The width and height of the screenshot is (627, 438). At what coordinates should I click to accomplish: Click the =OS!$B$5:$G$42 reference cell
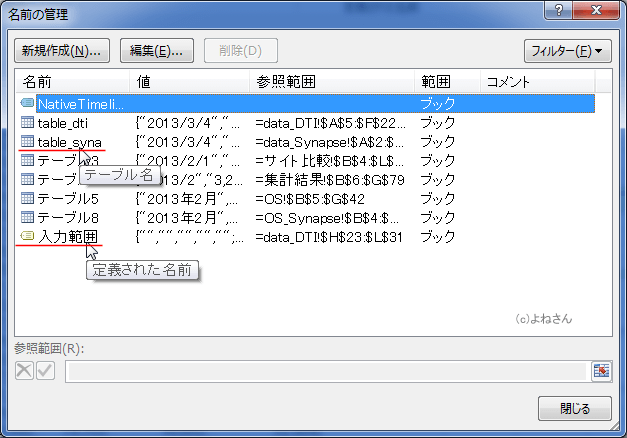310,199
